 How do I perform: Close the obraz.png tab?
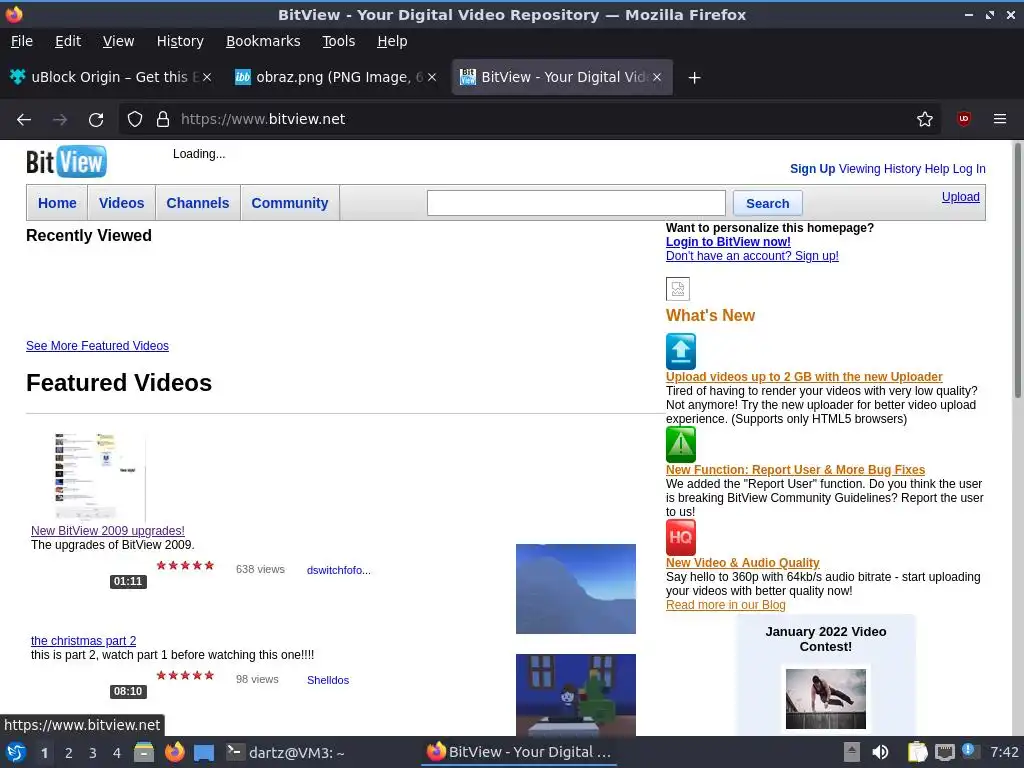432,77
